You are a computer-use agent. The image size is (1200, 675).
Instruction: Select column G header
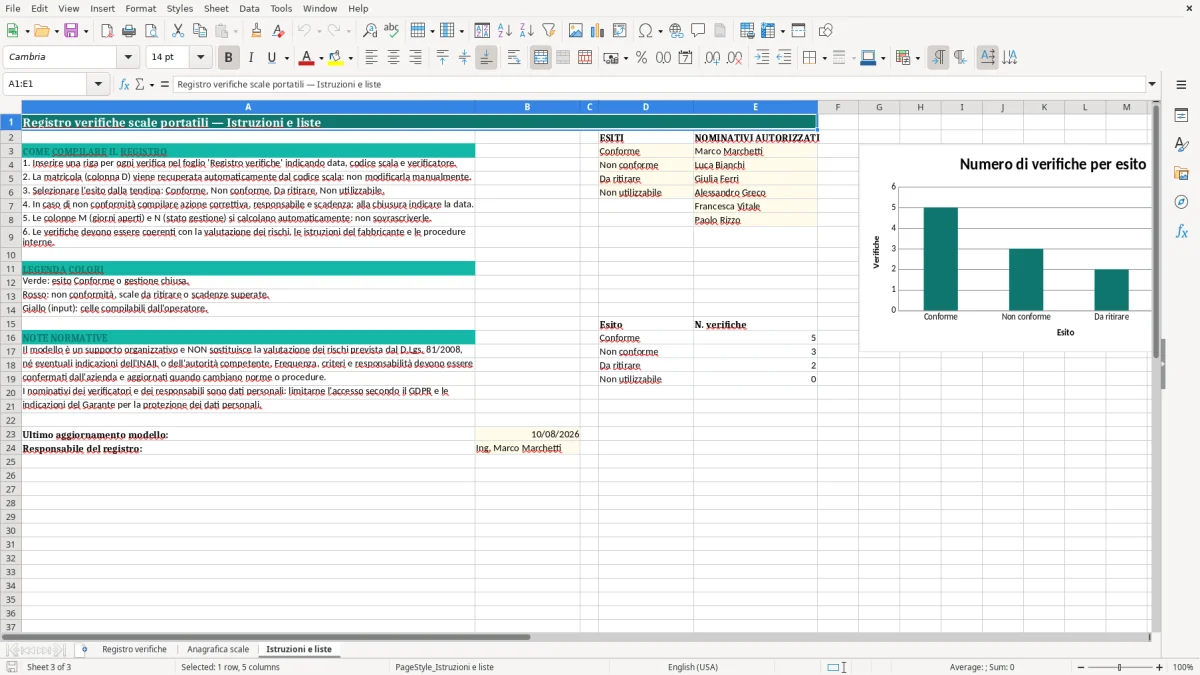click(x=879, y=107)
